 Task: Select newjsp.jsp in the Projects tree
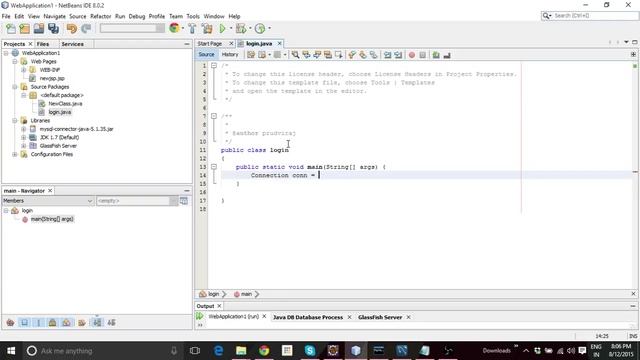point(52,78)
